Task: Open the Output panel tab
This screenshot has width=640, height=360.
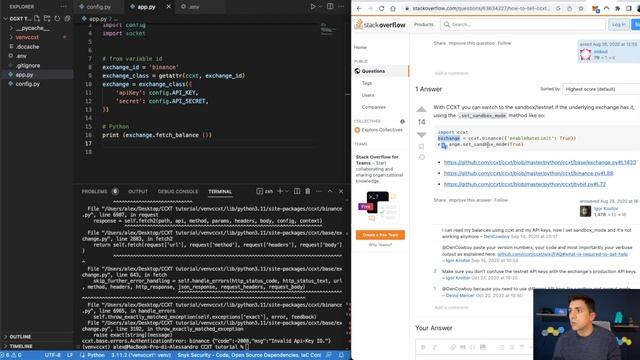Action: pyautogui.click(x=138, y=191)
